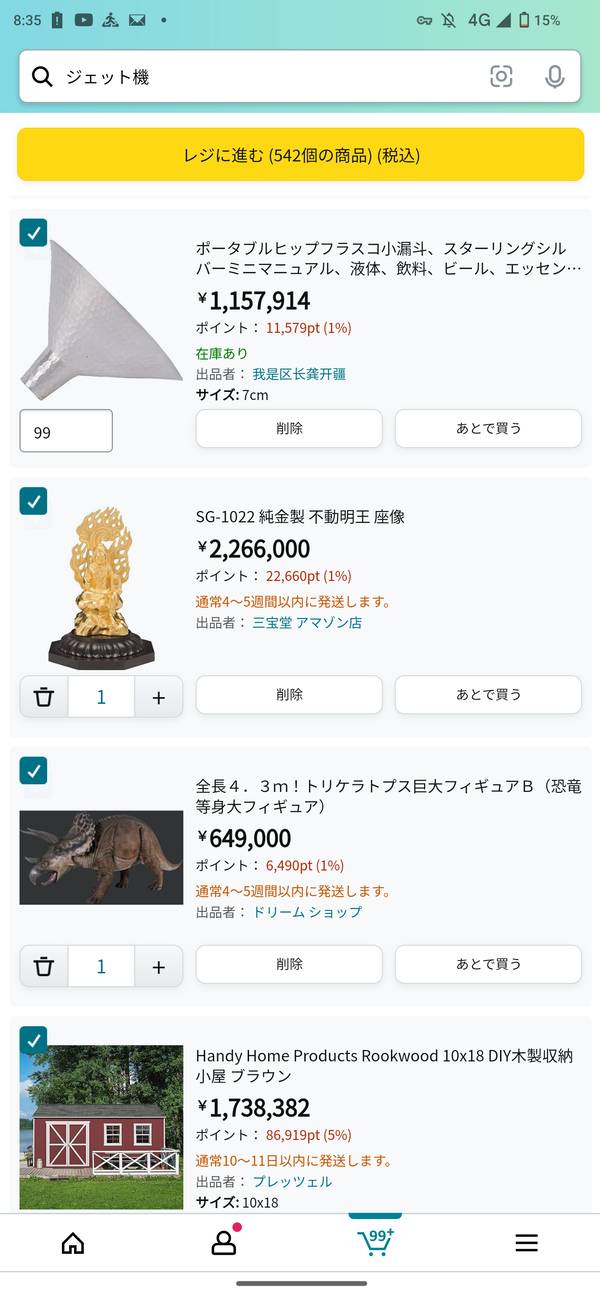Uncheck the Rookwood shed item checkbox
The height and width of the screenshot is (1300, 600).
click(x=34, y=1040)
